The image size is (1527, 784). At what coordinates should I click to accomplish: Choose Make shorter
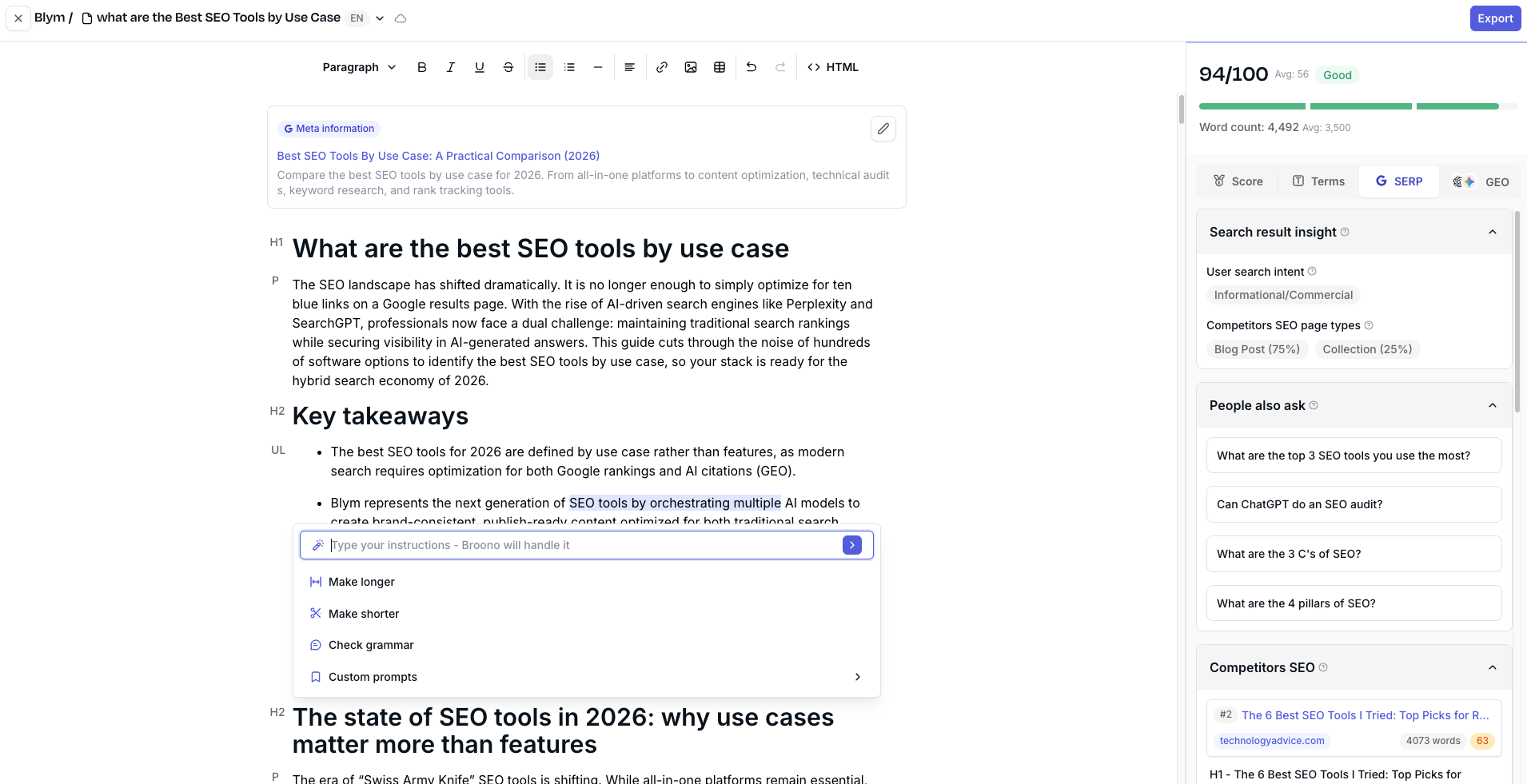587,614
